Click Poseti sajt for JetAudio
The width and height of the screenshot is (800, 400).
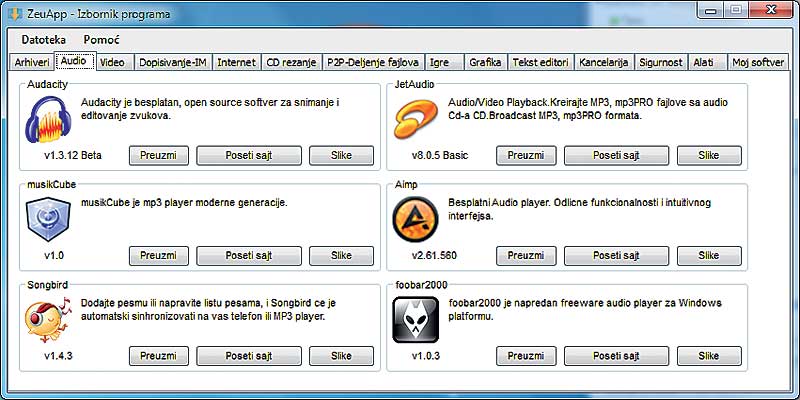(x=616, y=155)
